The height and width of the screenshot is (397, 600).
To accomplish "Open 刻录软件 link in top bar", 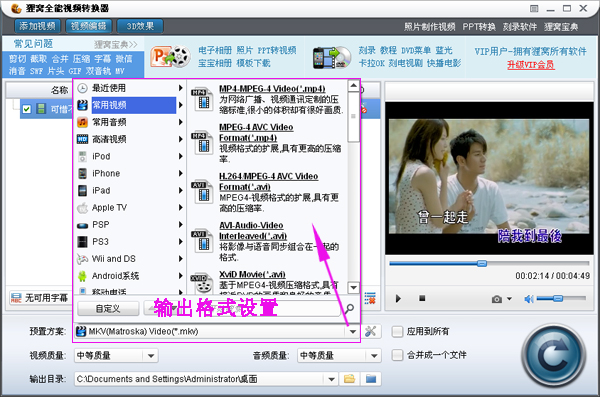I will (520, 27).
